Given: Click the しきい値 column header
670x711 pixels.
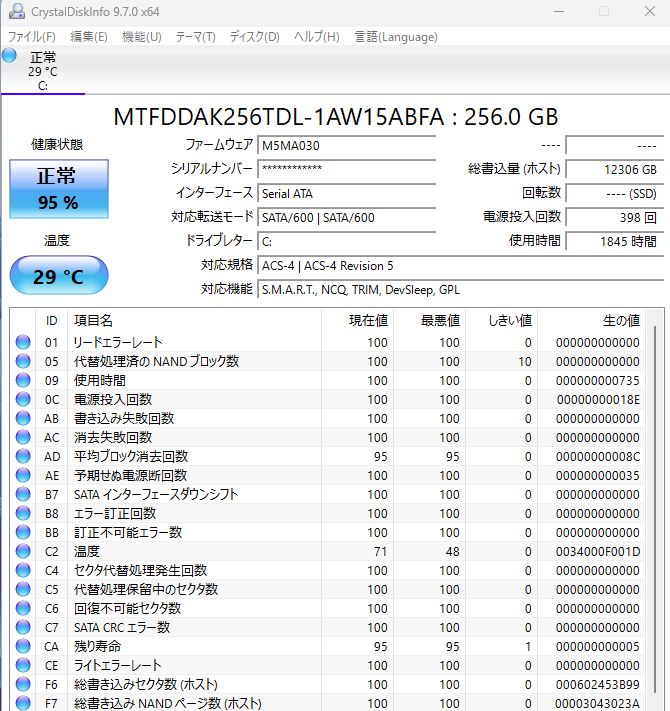Looking at the screenshot, I should pos(502,321).
